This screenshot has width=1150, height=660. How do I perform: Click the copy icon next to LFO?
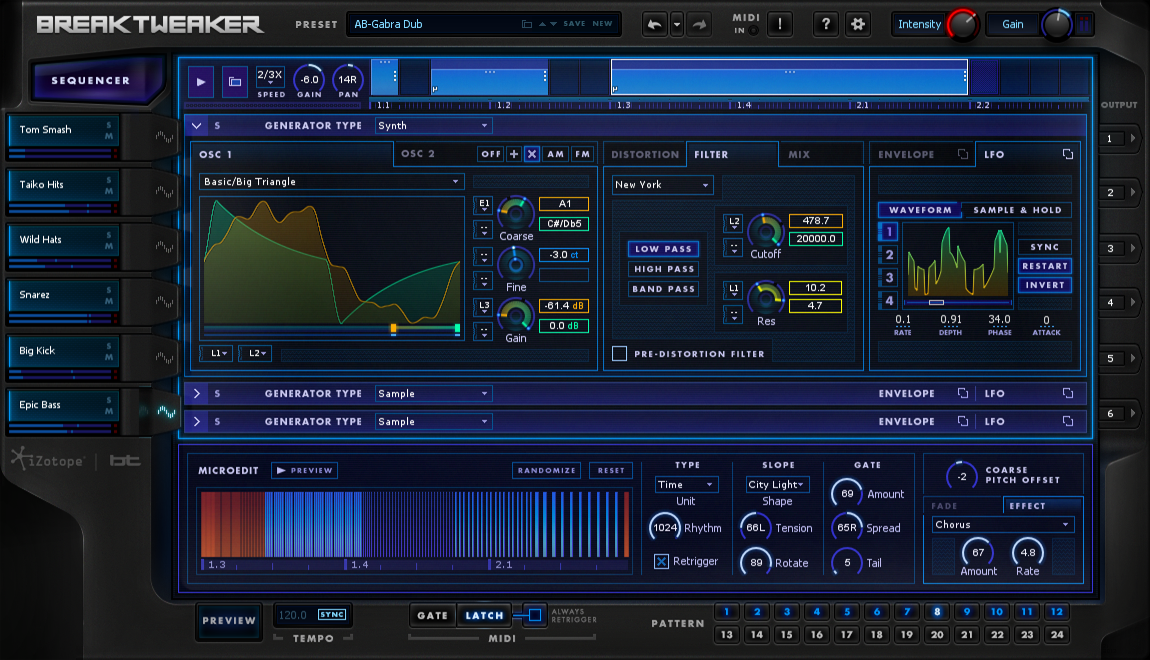(x=1067, y=154)
